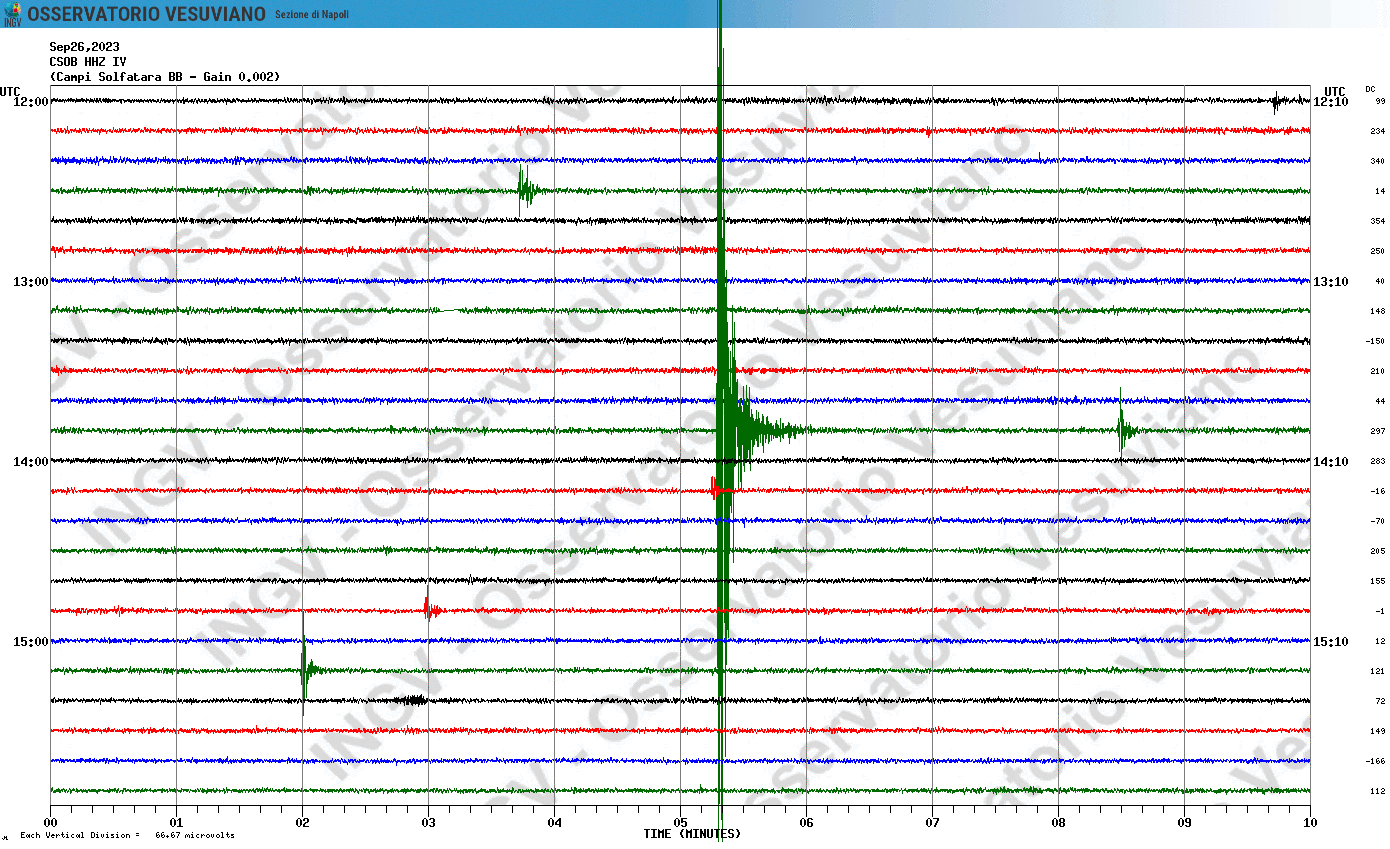This screenshot has height=849, width=1390.
Task: Click the left '13:00' time label
Action: [30, 282]
